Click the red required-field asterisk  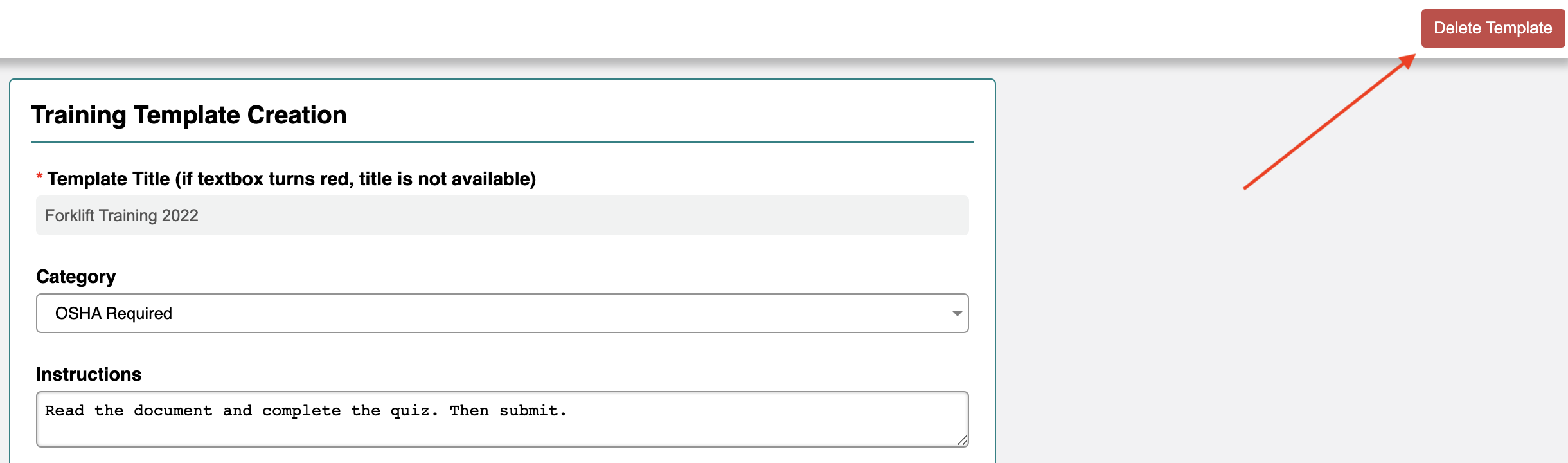click(39, 176)
